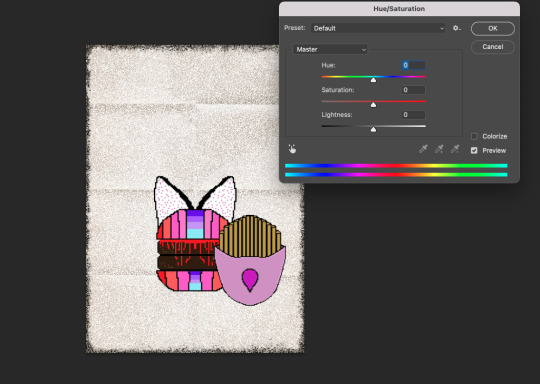Click the Lightness value input field
540x384 pixels.
click(414, 115)
